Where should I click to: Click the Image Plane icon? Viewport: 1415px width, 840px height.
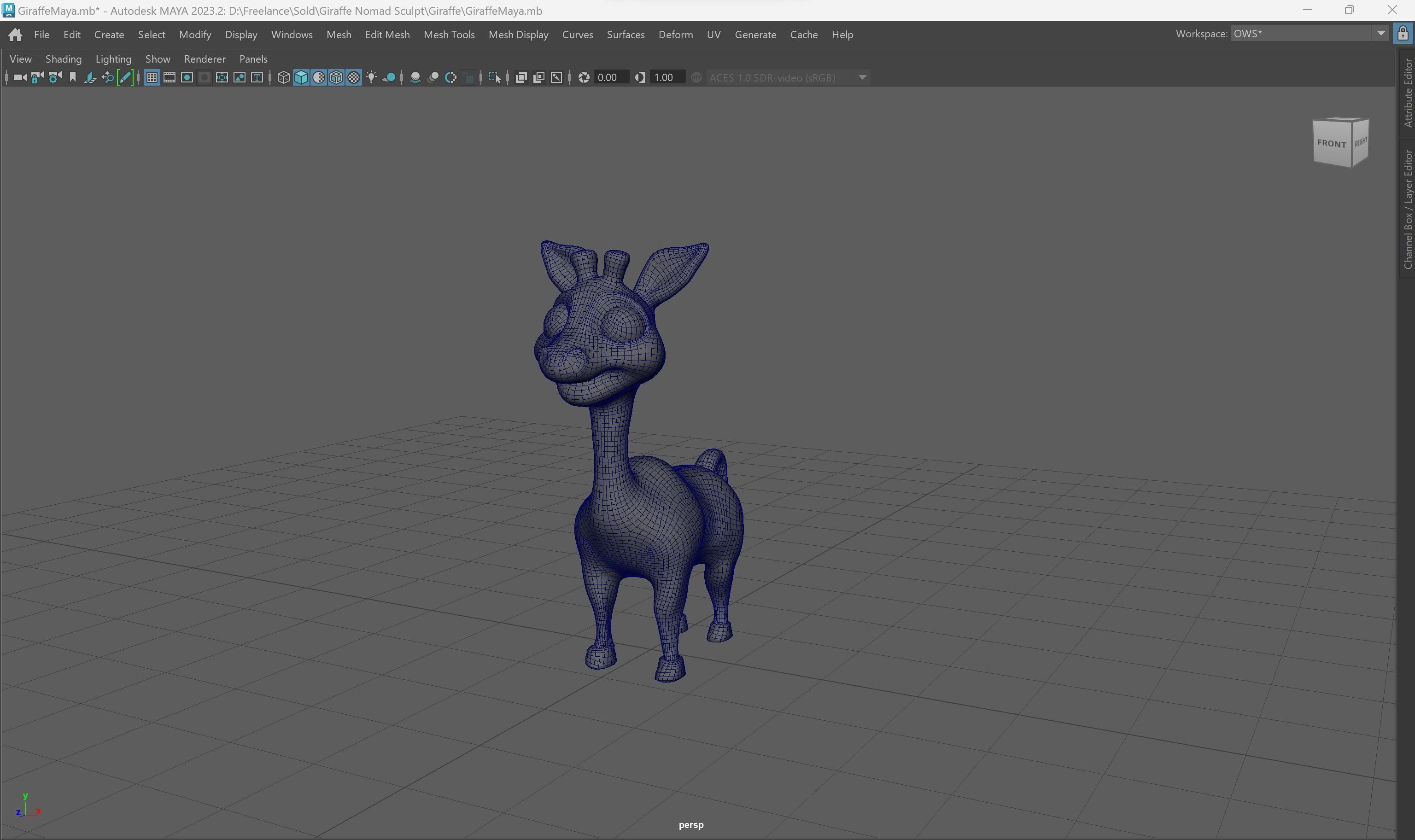coord(90,77)
